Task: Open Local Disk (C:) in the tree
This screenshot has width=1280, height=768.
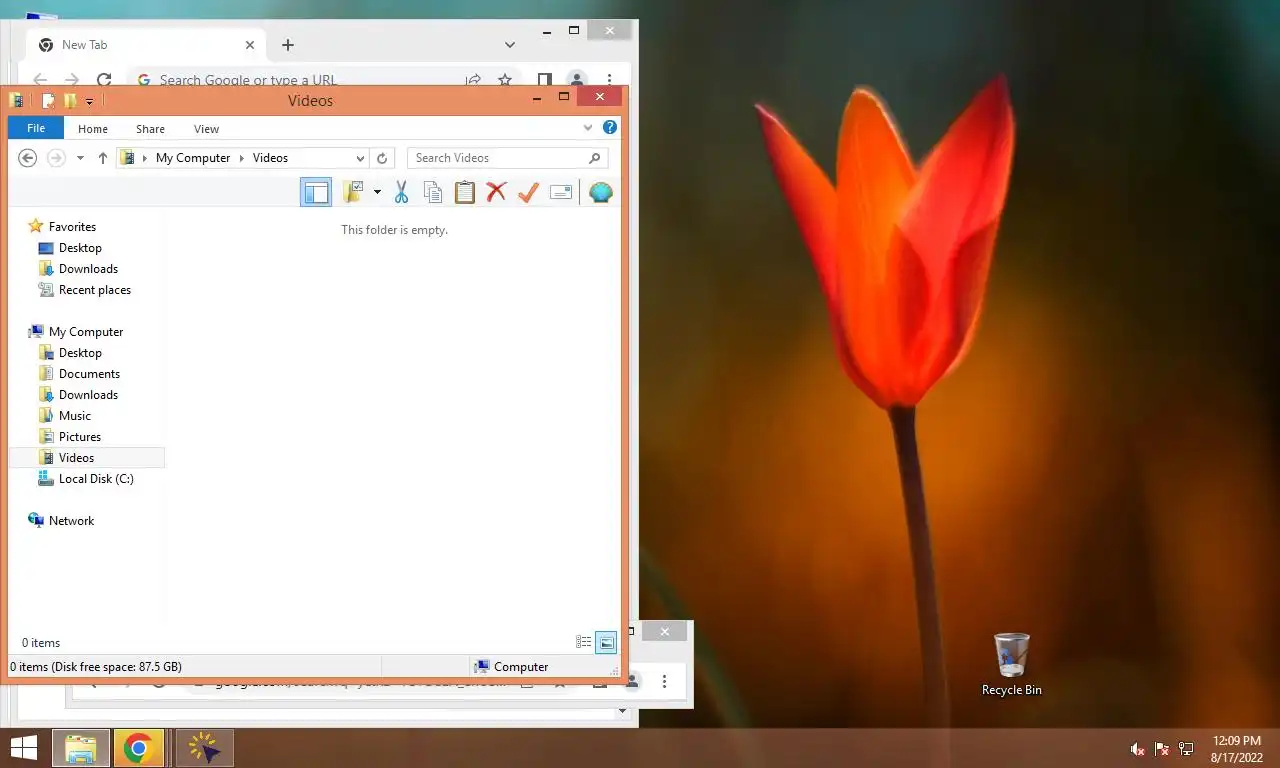Action: point(96,479)
